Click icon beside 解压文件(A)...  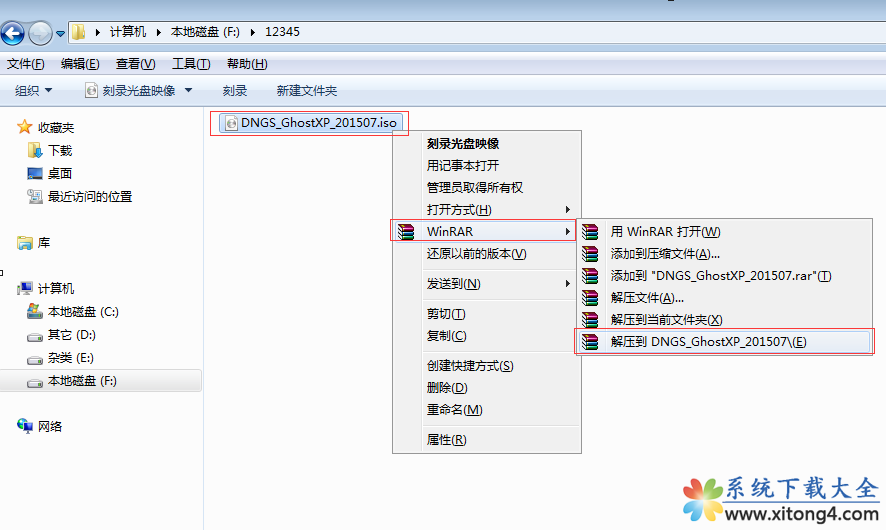pyautogui.click(x=590, y=298)
